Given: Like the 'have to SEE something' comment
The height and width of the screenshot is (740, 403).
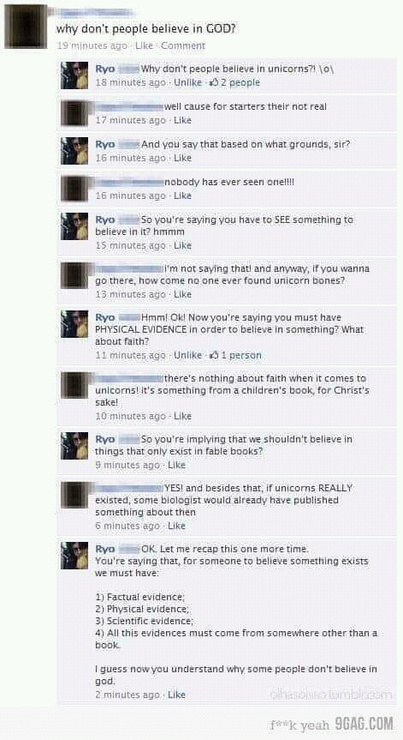Looking at the screenshot, I should click(x=183, y=245).
